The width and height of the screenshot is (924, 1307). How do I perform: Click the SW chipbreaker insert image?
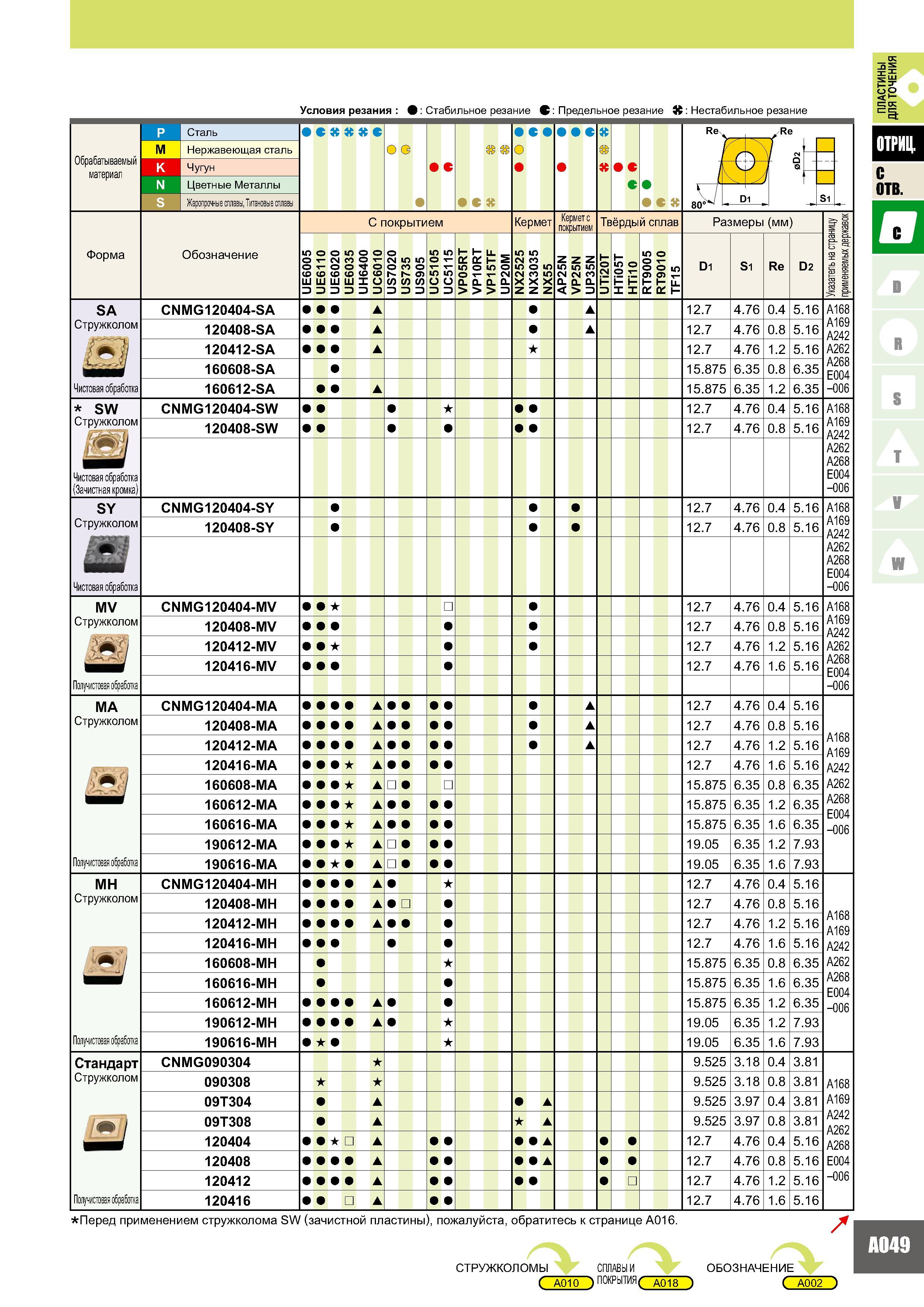click(105, 449)
